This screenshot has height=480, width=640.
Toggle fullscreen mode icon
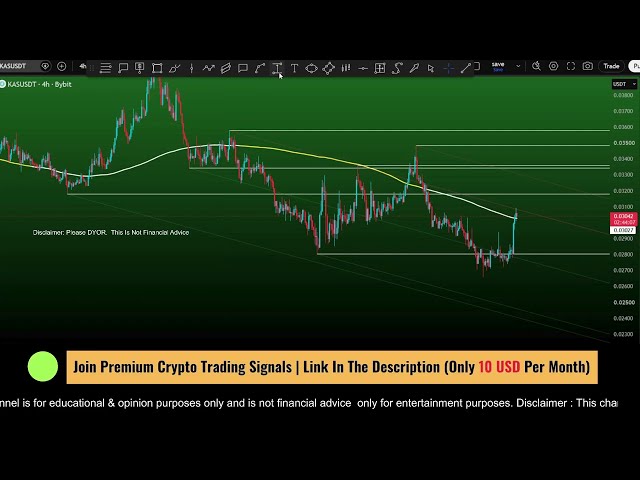(x=571, y=66)
